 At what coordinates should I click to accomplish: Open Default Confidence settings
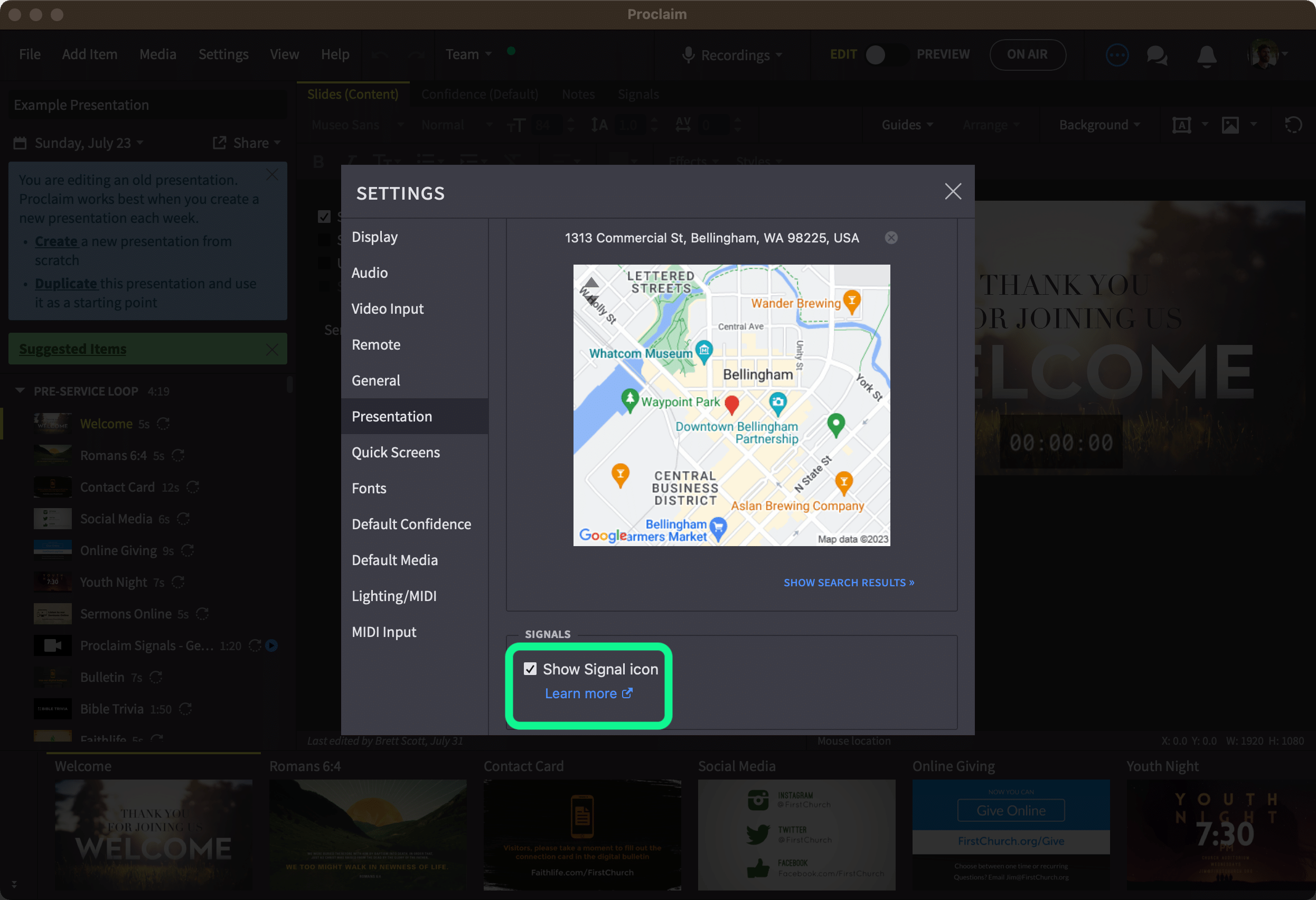415,524
